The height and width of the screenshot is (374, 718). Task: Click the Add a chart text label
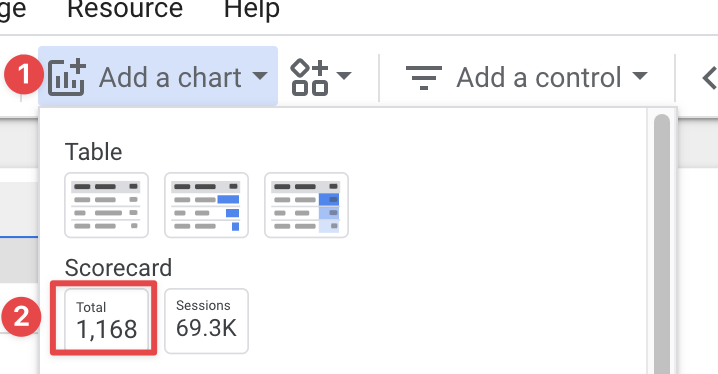[x=170, y=77]
